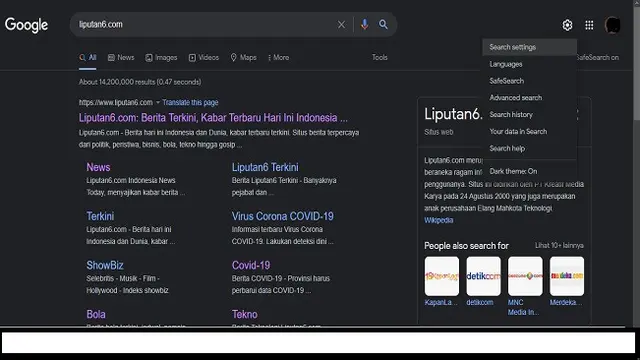Screen dimensions: 640x360
Task: Toggle the Dark theme: On entry
Action: coord(529,171)
